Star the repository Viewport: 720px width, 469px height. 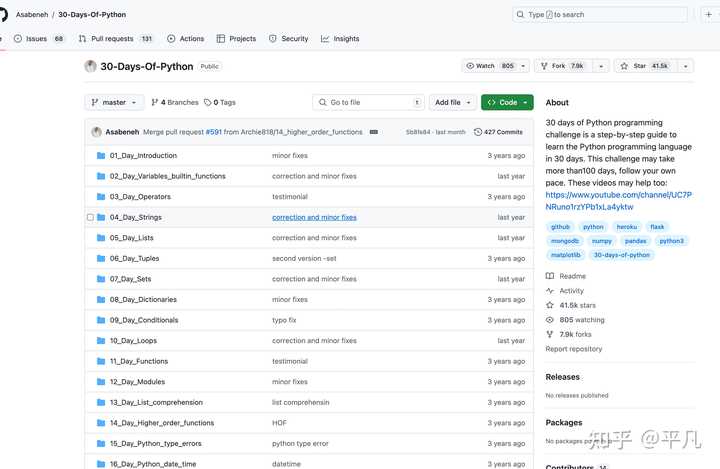click(x=645, y=66)
